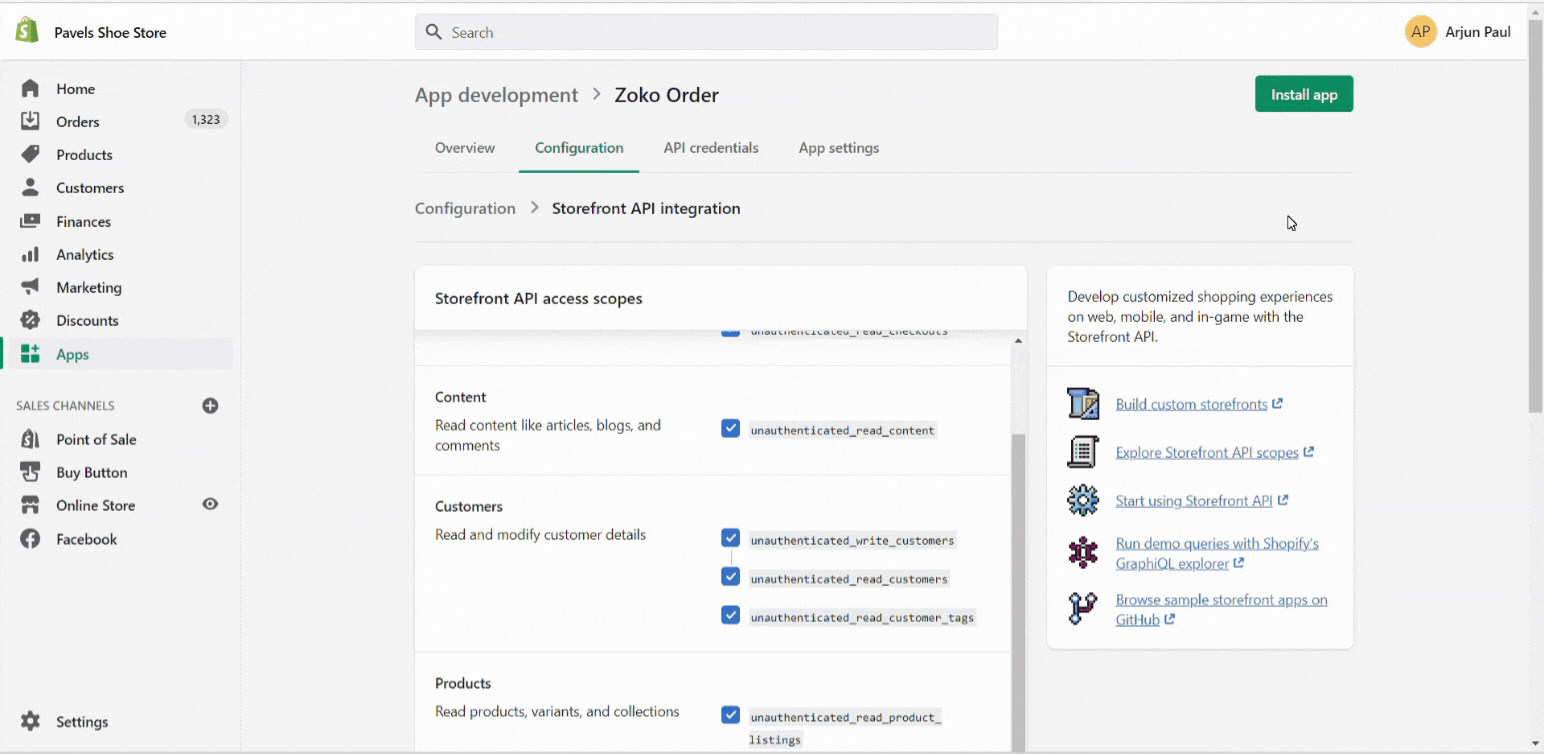Select the Configuration tab
Image resolution: width=1544 pixels, height=754 pixels.
[579, 148]
